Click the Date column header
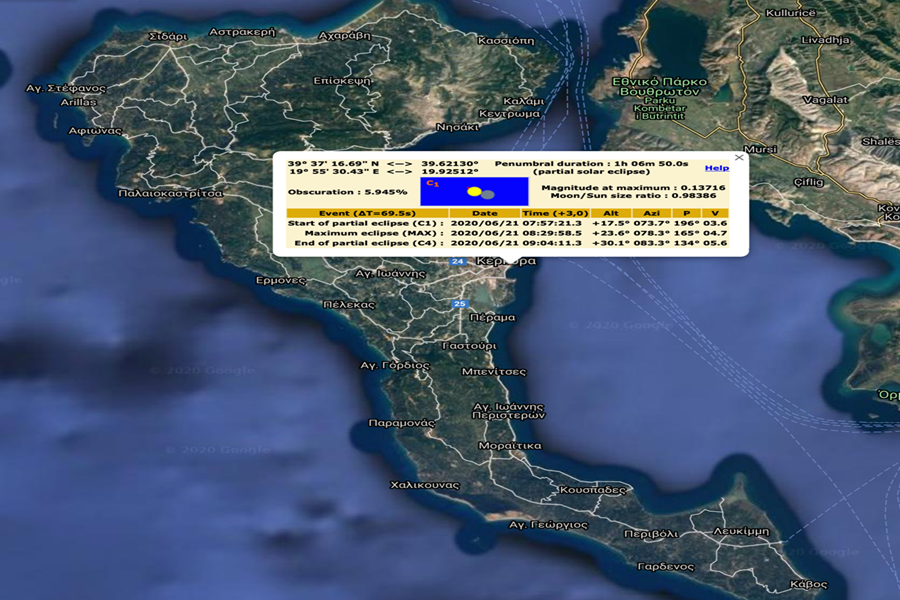This screenshot has height=600, width=900. (484, 213)
